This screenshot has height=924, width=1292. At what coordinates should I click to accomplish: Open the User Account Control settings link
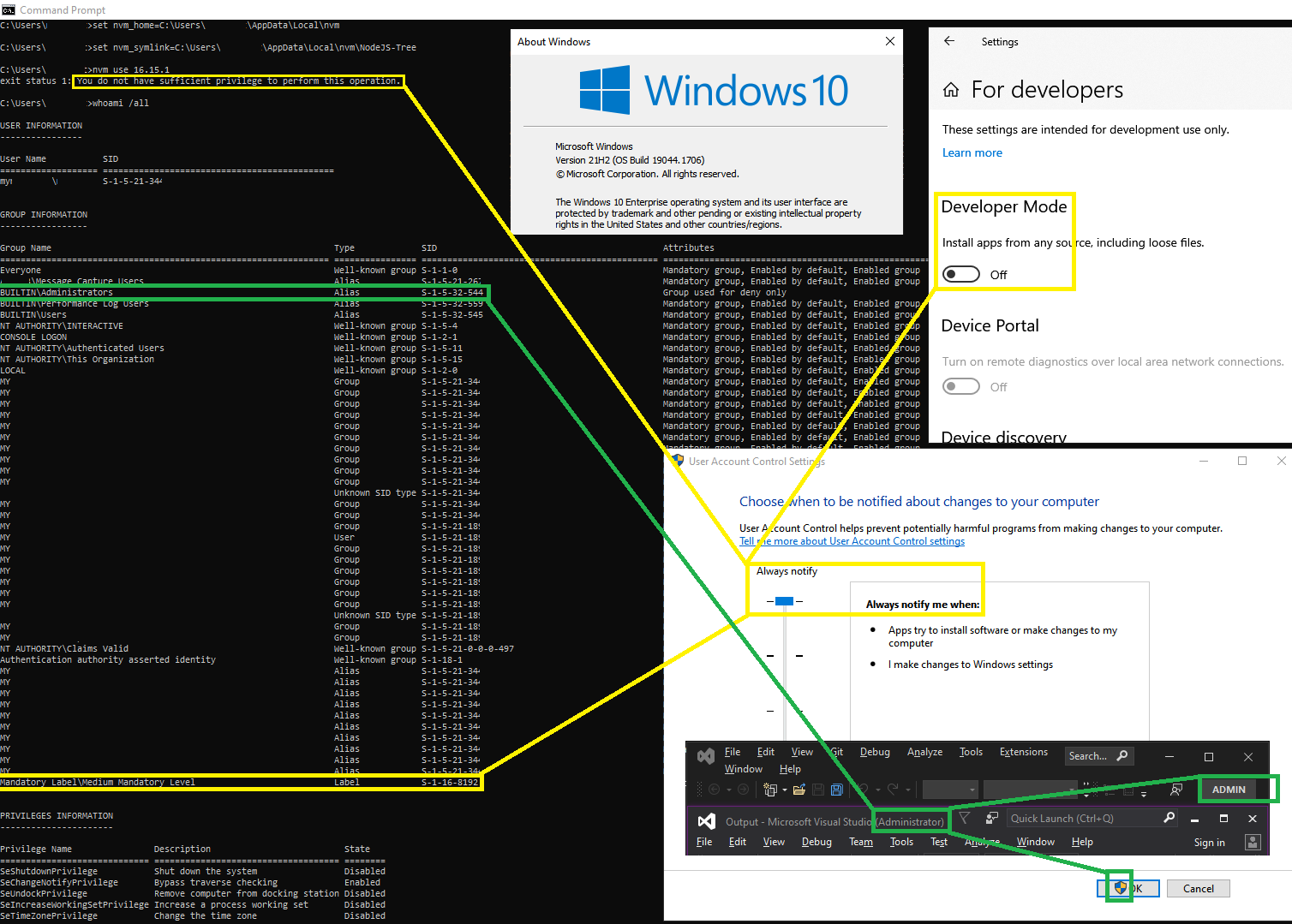(852, 540)
